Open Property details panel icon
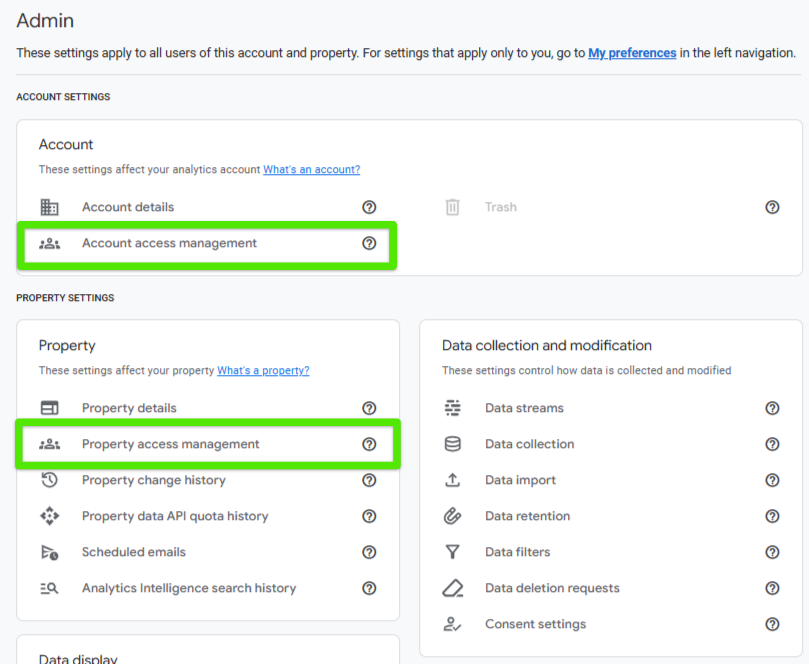The width and height of the screenshot is (809, 664). pos(51,408)
